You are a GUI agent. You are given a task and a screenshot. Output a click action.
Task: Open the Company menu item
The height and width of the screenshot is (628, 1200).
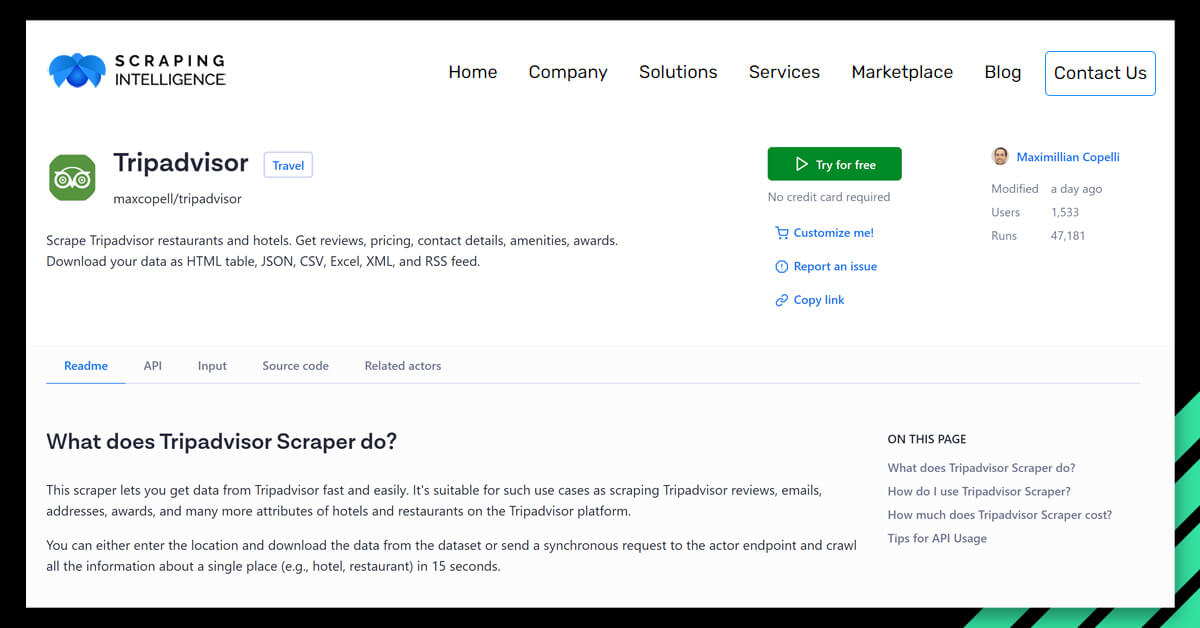[x=568, y=72]
